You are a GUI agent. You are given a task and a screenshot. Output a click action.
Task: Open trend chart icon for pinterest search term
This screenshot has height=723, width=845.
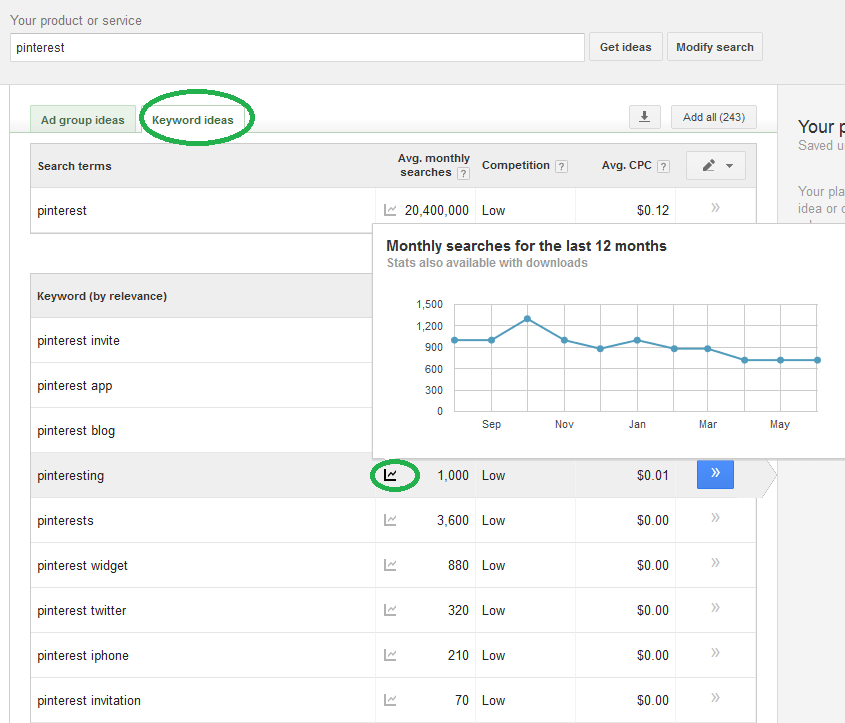click(390, 210)
